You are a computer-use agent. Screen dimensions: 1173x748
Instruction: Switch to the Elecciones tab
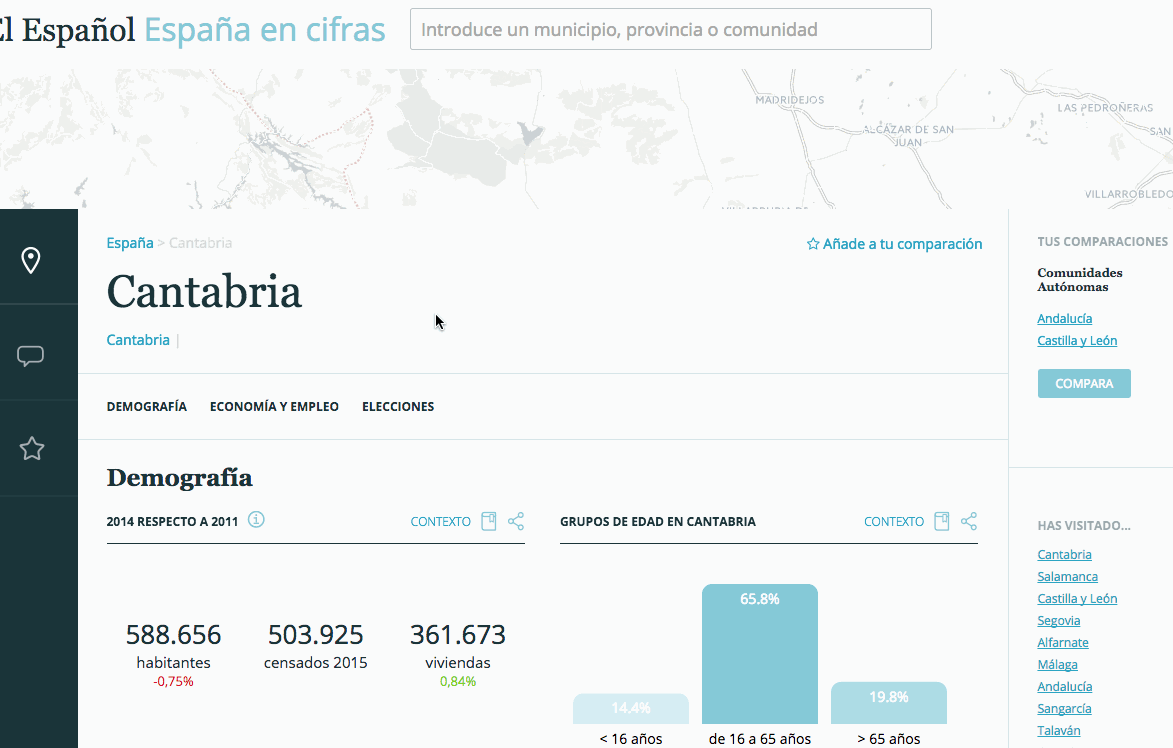click(x=398, y=406)
